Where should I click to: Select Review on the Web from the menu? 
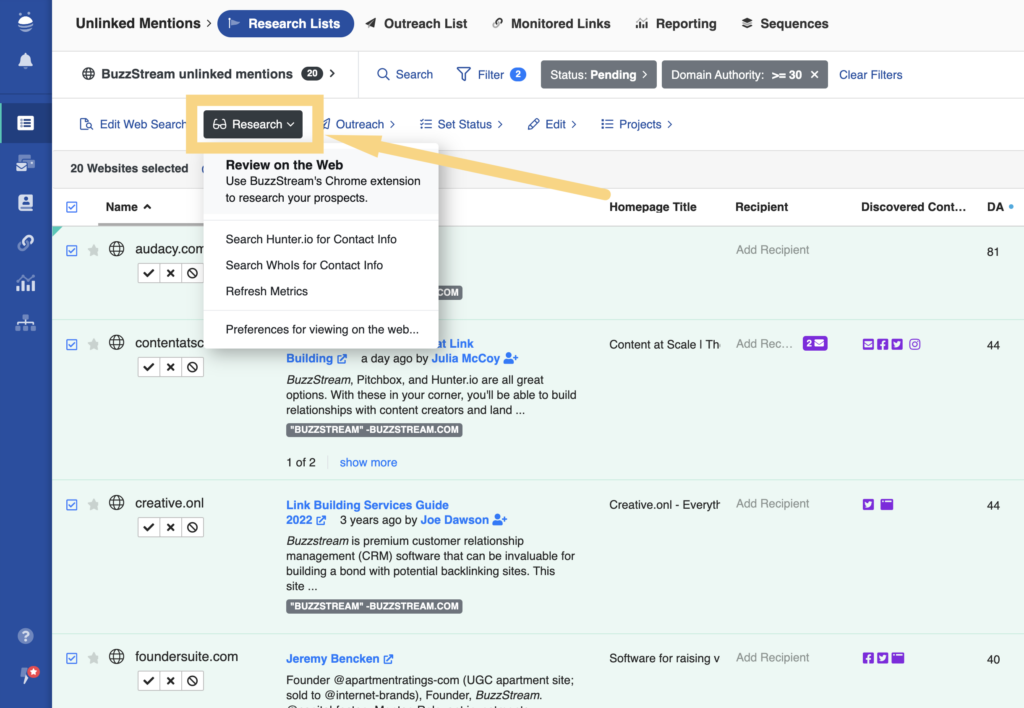[283, 165]
